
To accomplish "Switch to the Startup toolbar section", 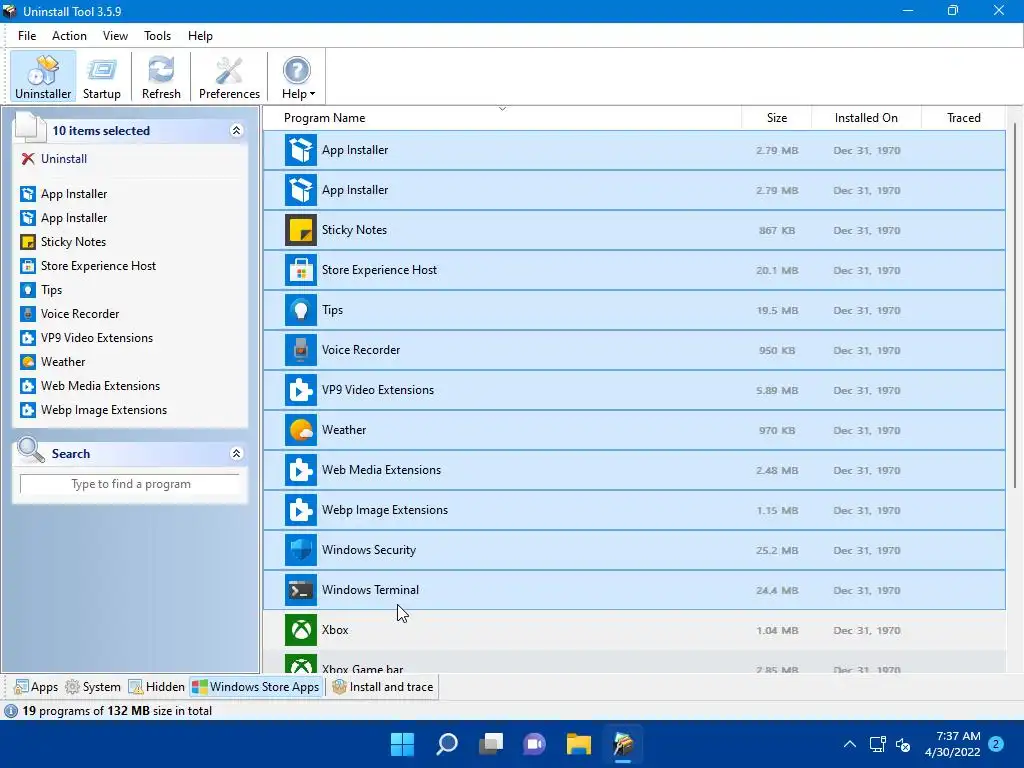I will [102, 76].
